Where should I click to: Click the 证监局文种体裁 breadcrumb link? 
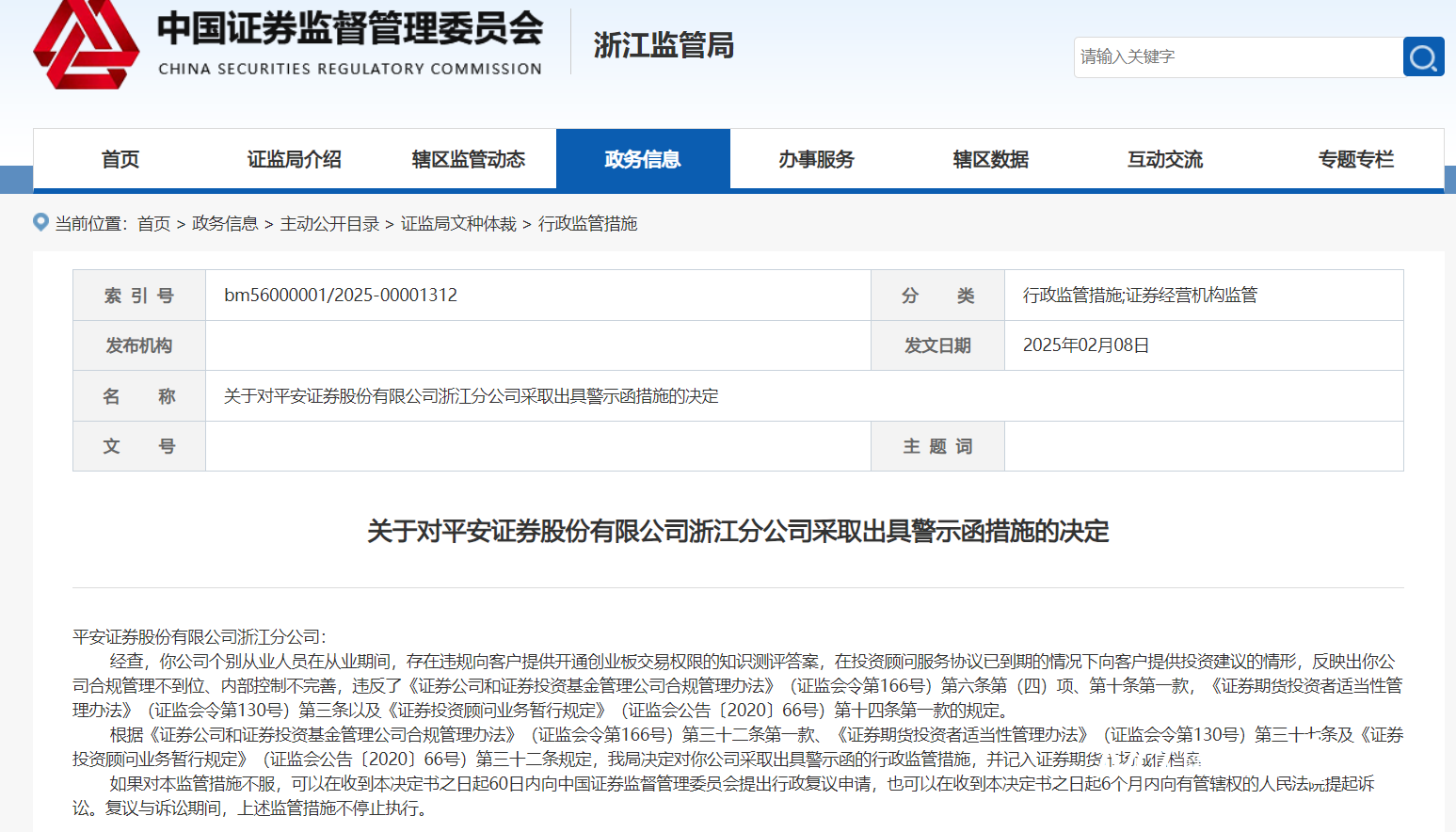tap(458, 223)
